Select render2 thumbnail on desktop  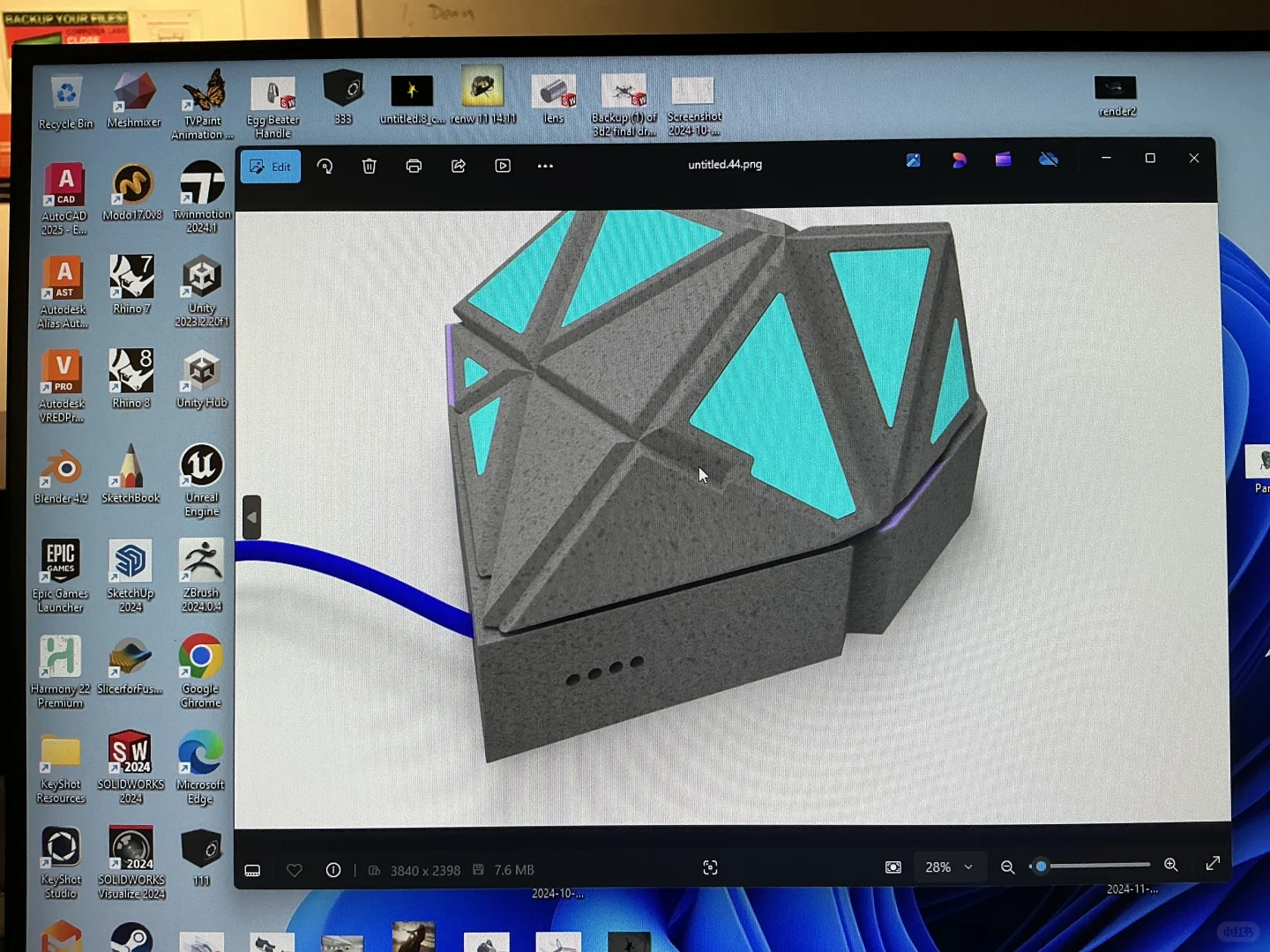[1117, 96]
